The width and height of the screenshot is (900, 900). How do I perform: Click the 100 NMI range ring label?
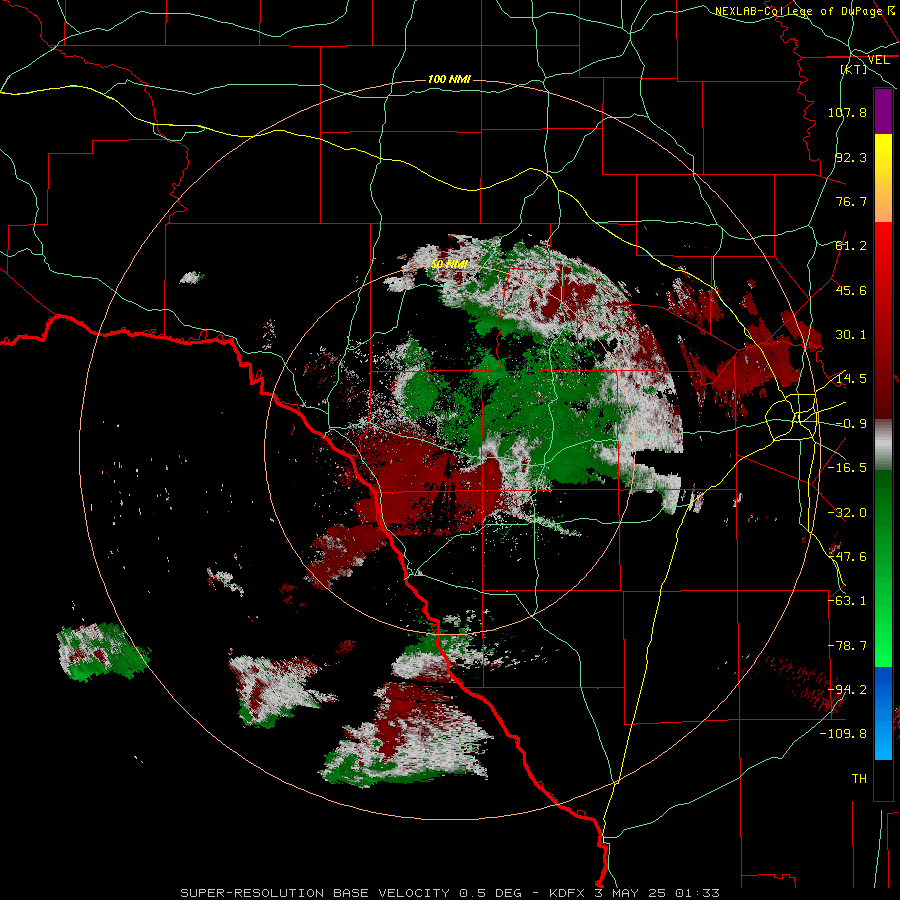[x=449, y=79]
